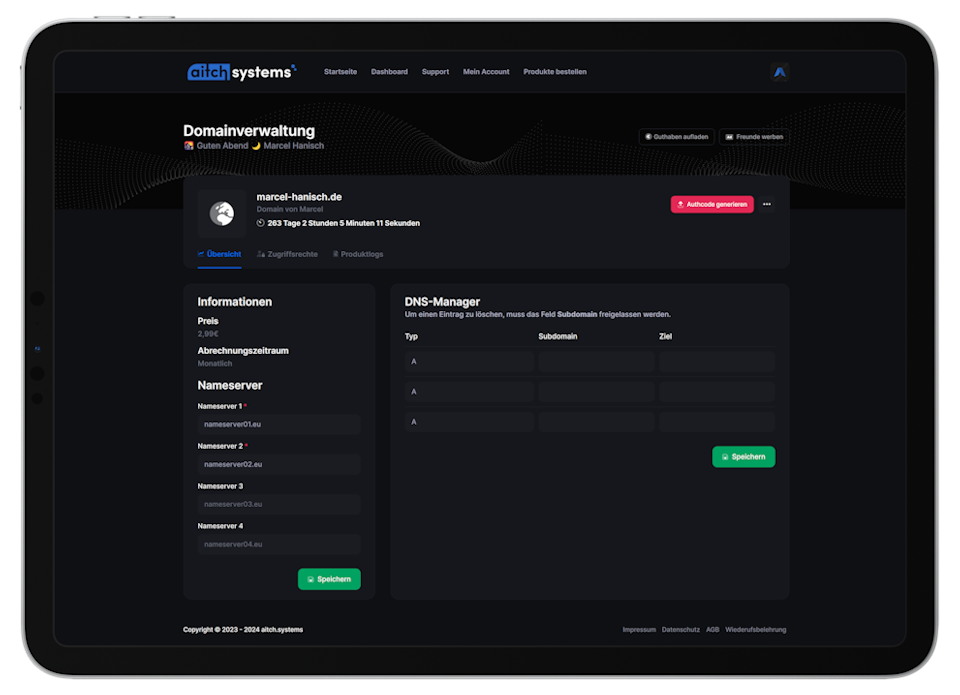This screenshot has height=695, width=960.
Task: Open the third DNS record Typ dropdown
Action: point(469,421)
